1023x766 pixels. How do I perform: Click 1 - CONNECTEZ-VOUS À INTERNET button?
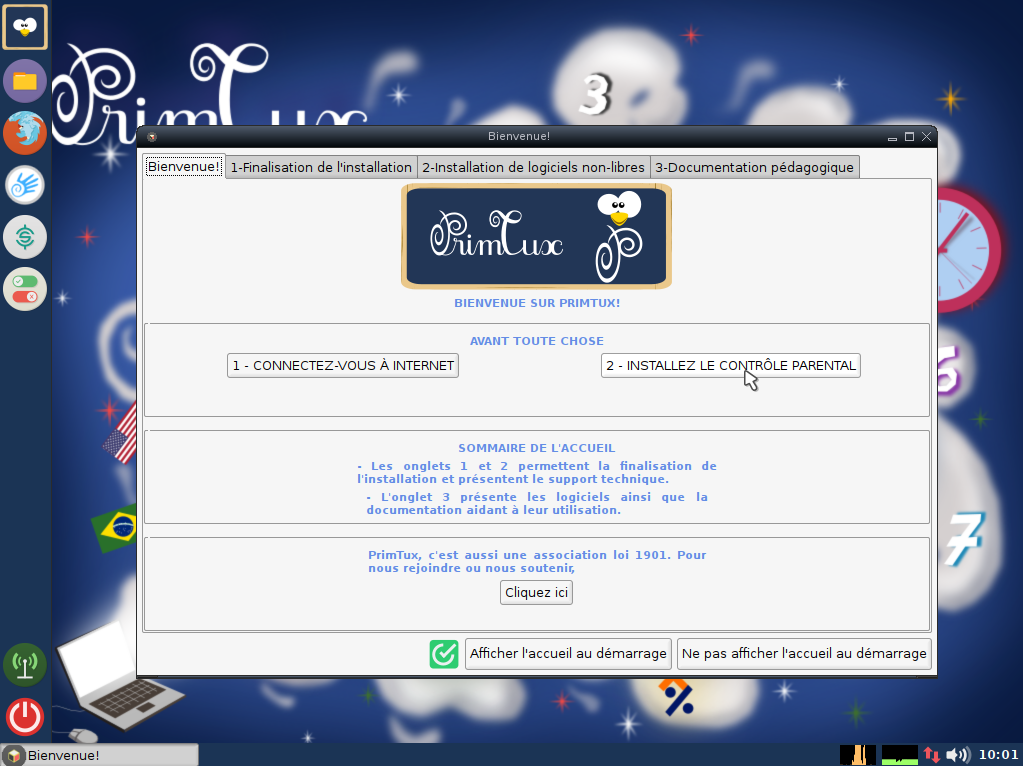(x=343, y=365)
